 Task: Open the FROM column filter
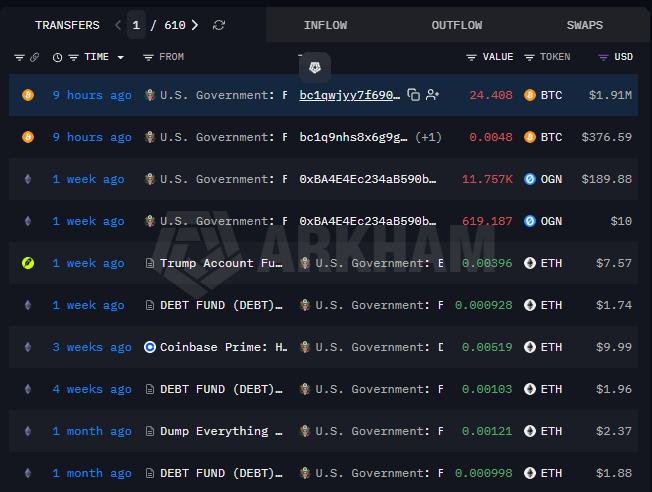coord(148,57)
